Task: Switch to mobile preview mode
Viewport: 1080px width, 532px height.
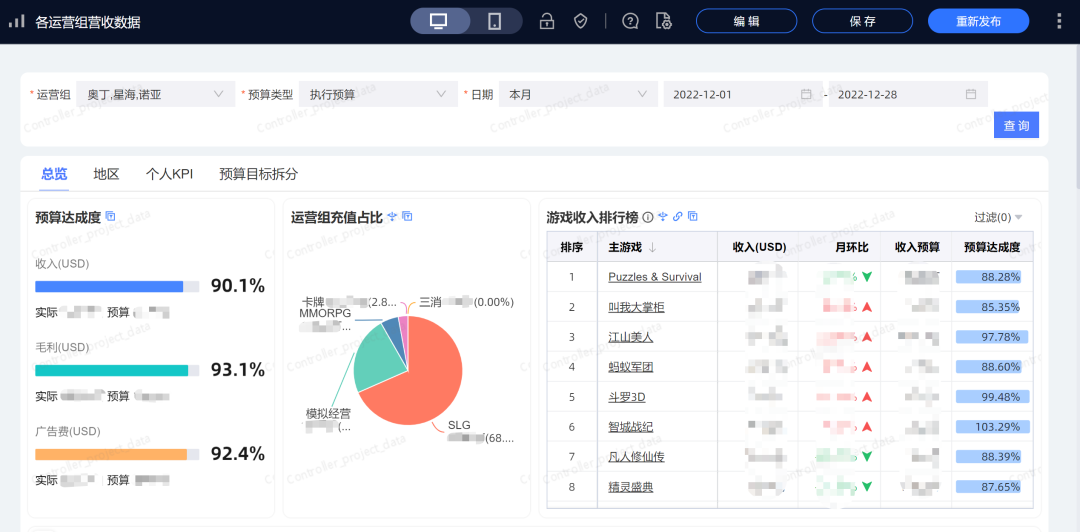Action: pyautogui.click(x=495, y=21)
